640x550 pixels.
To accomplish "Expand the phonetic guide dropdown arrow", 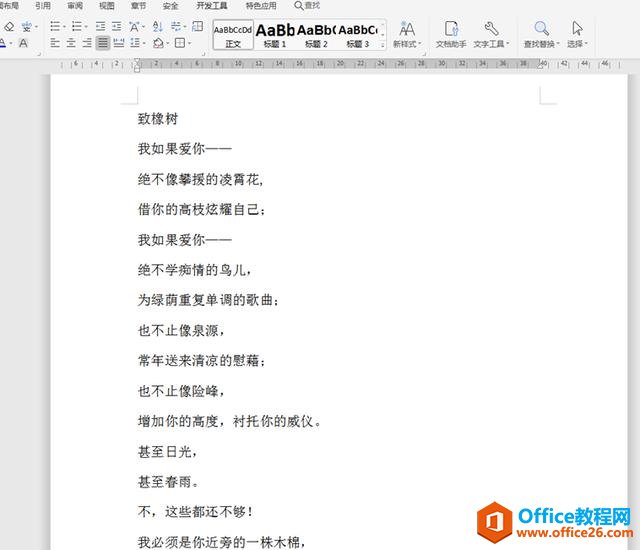I will 36,27.
